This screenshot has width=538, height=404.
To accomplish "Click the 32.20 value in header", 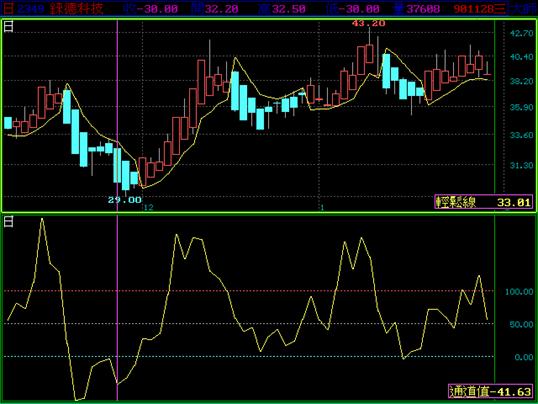I will point(221,9).
